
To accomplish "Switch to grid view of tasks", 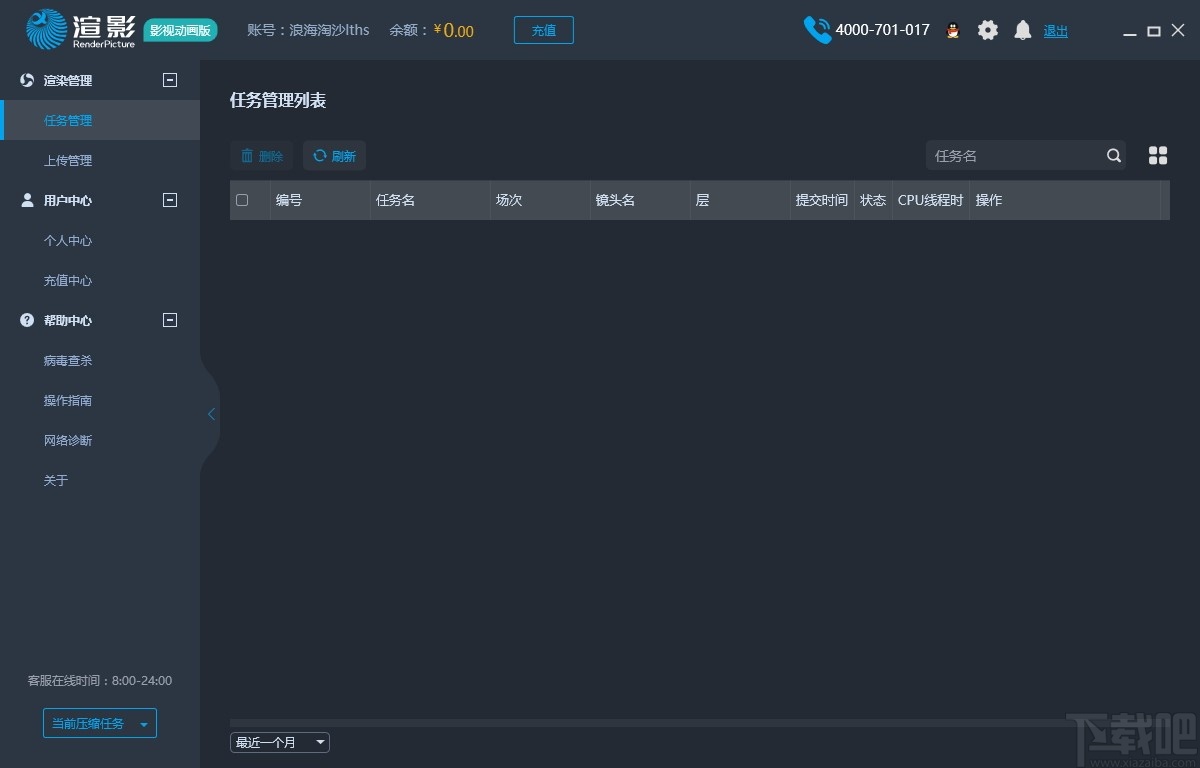I will [1157, 155].
